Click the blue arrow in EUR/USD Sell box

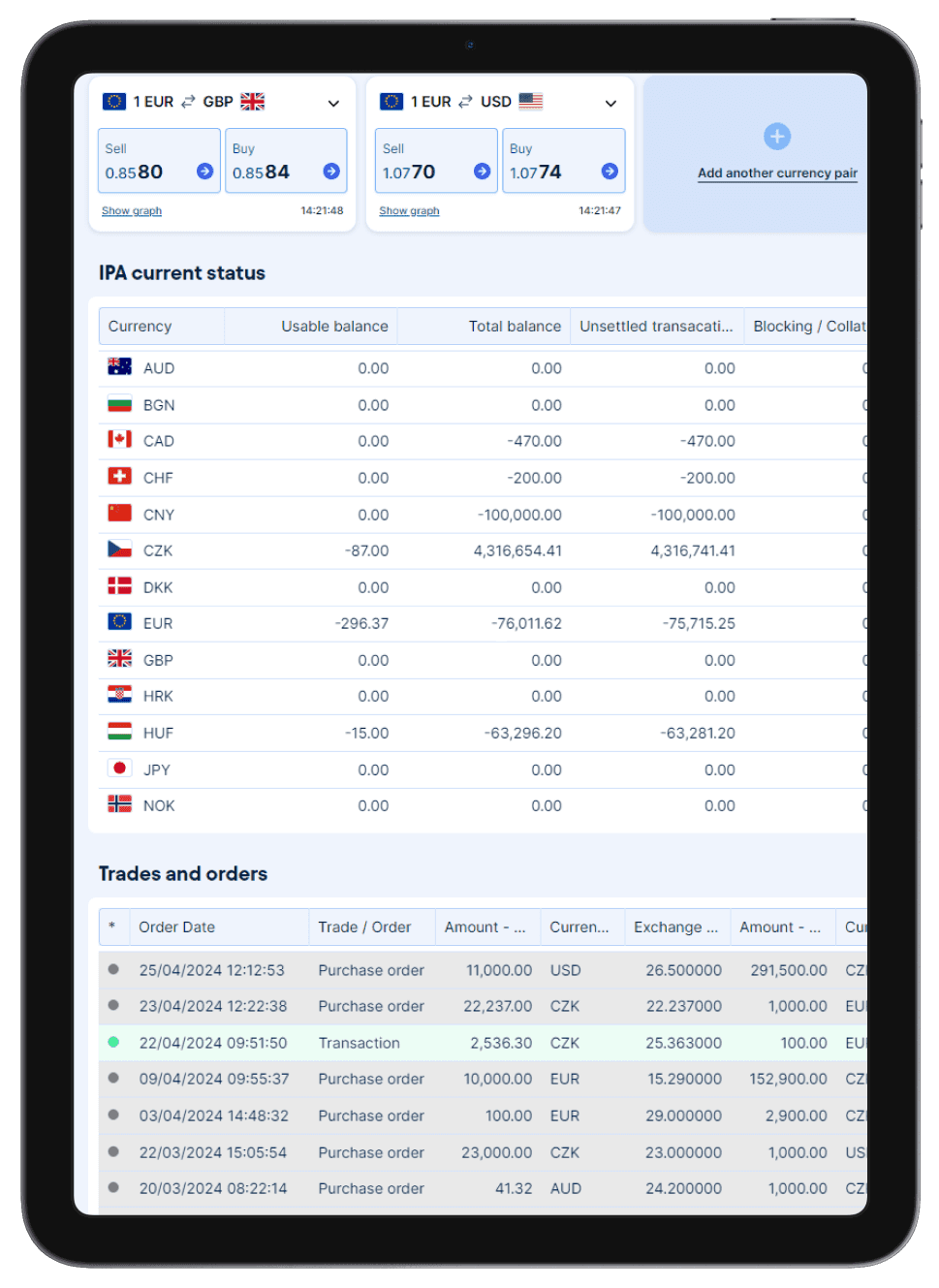tap(482, 172)
